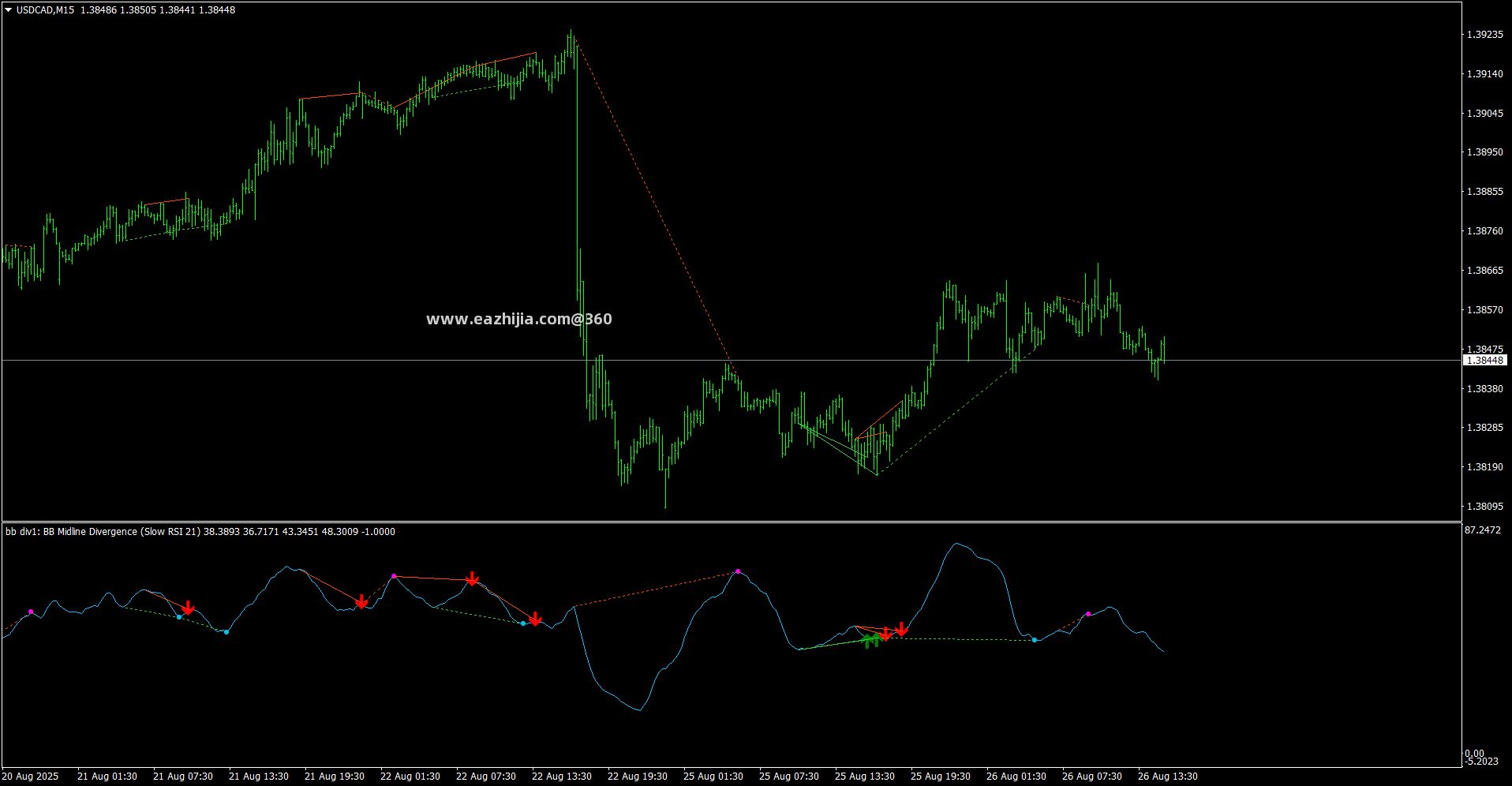The image size is (1512, 786).
Task: Open the USDCAD,M15 chart title dropdown triangle
Action: pyautogui.click(x=9, y=10)
